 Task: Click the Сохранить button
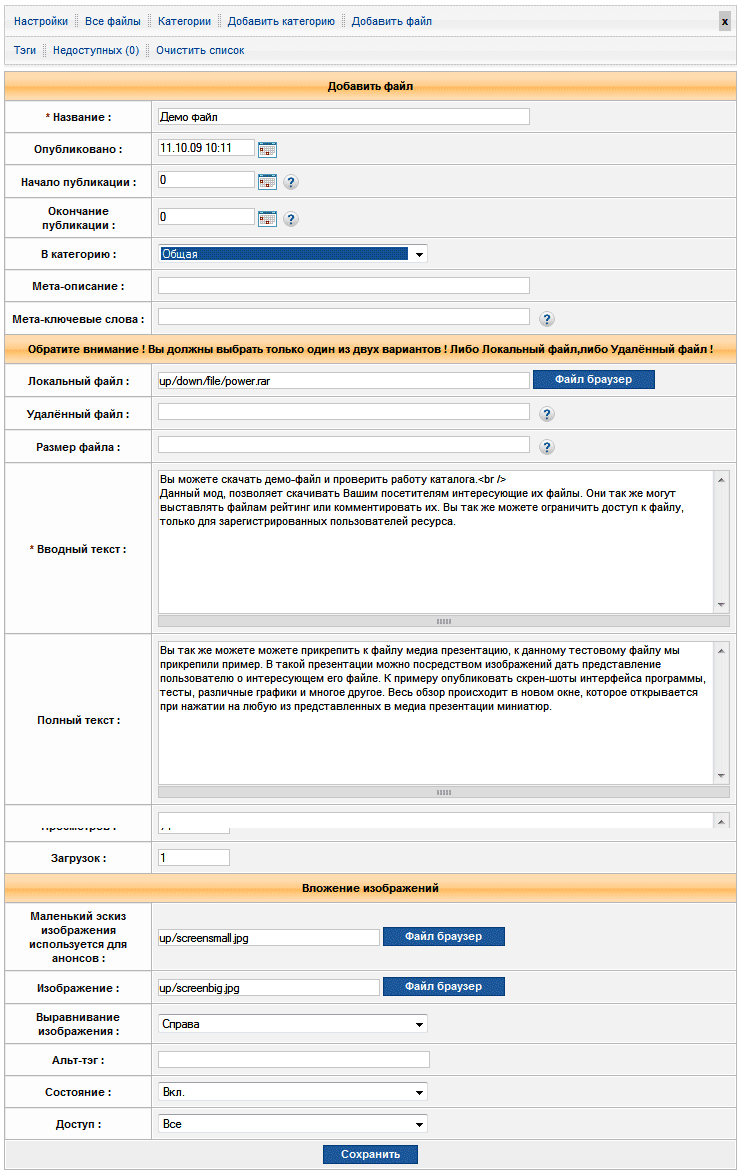370,1154
